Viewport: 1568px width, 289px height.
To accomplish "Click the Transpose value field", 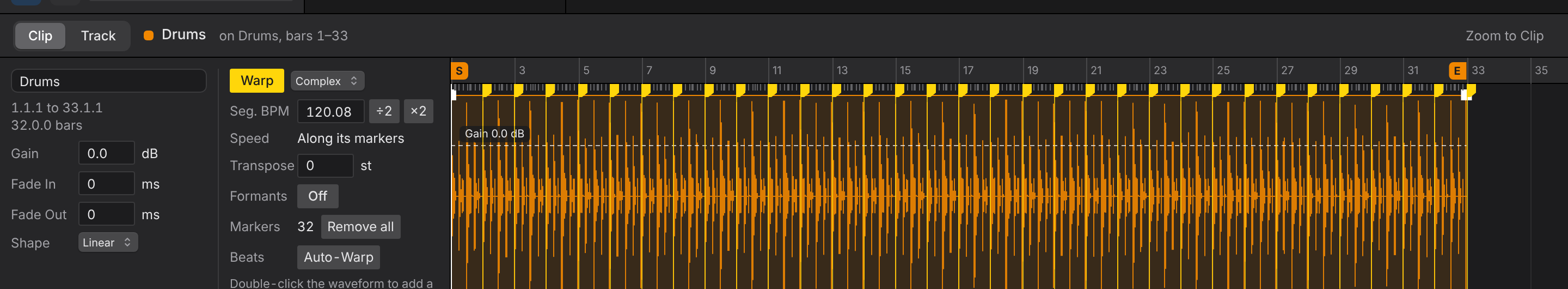I will pos(325,165).
